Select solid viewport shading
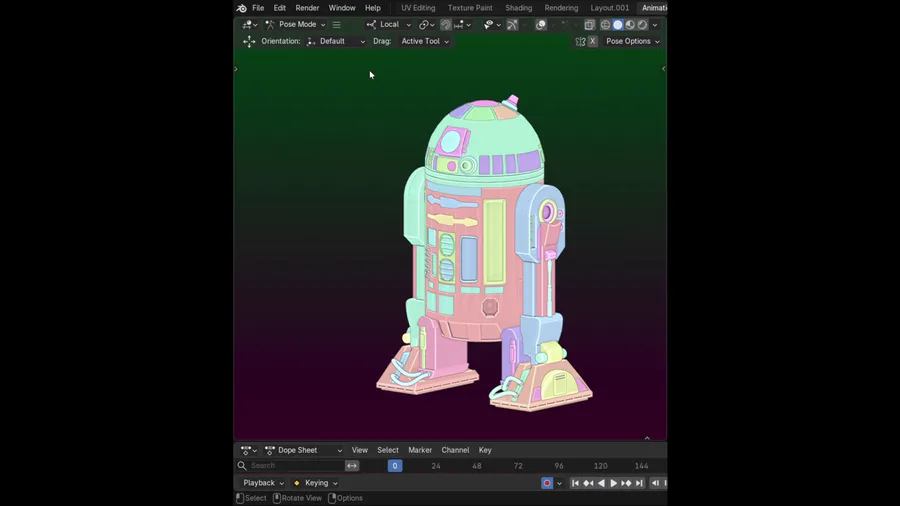 (618, 25)
